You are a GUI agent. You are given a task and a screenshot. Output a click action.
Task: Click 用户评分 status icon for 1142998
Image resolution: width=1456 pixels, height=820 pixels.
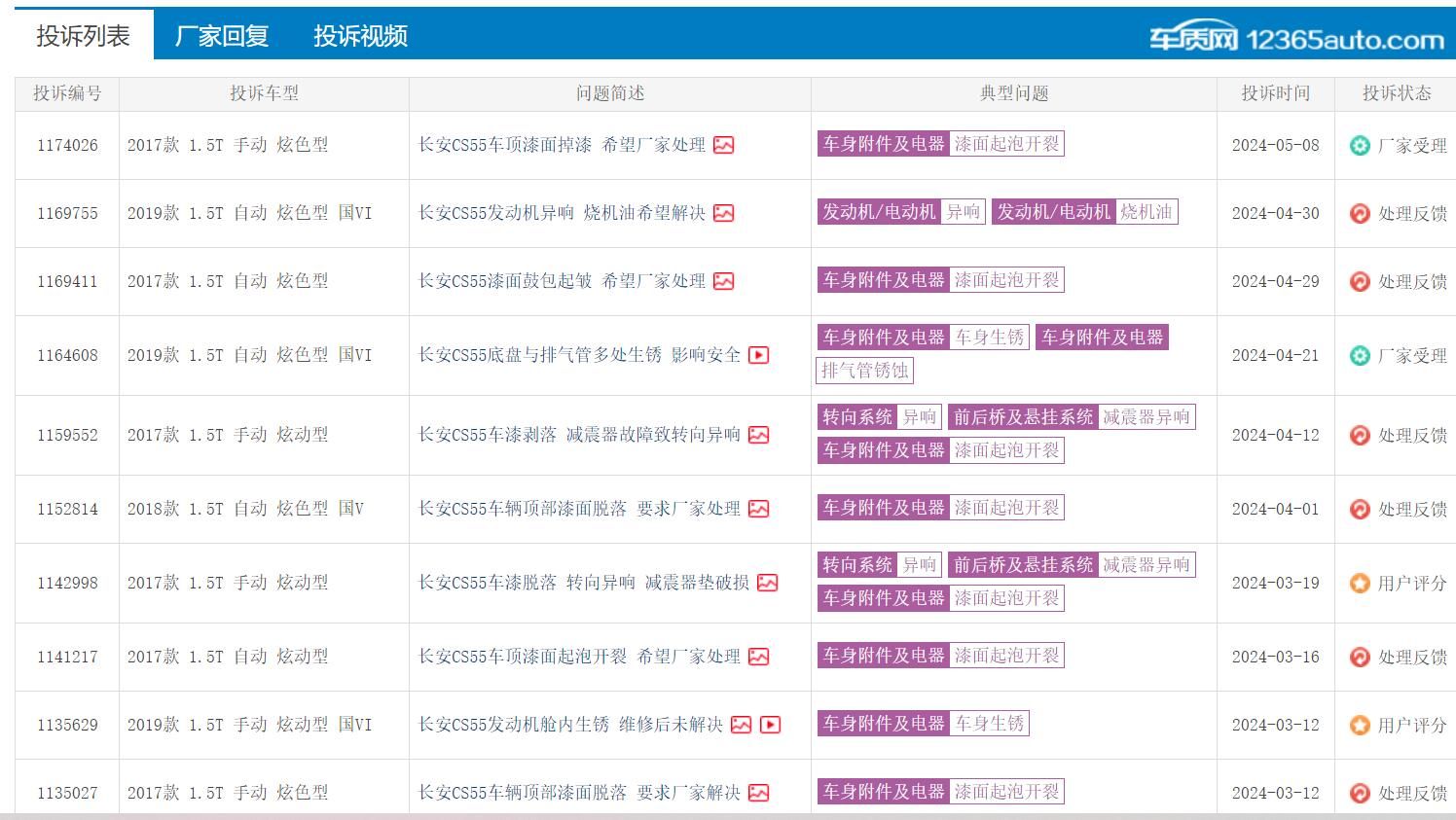pyautogui.click(x=1360, y=583)
